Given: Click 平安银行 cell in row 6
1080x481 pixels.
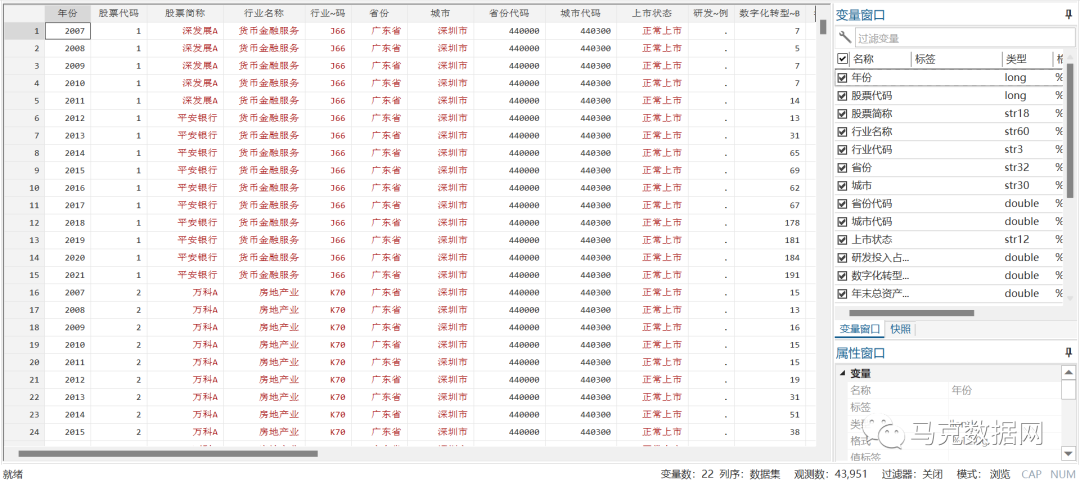Looking at the screenshot, I should pyautogui.click(x=185, y=118).
